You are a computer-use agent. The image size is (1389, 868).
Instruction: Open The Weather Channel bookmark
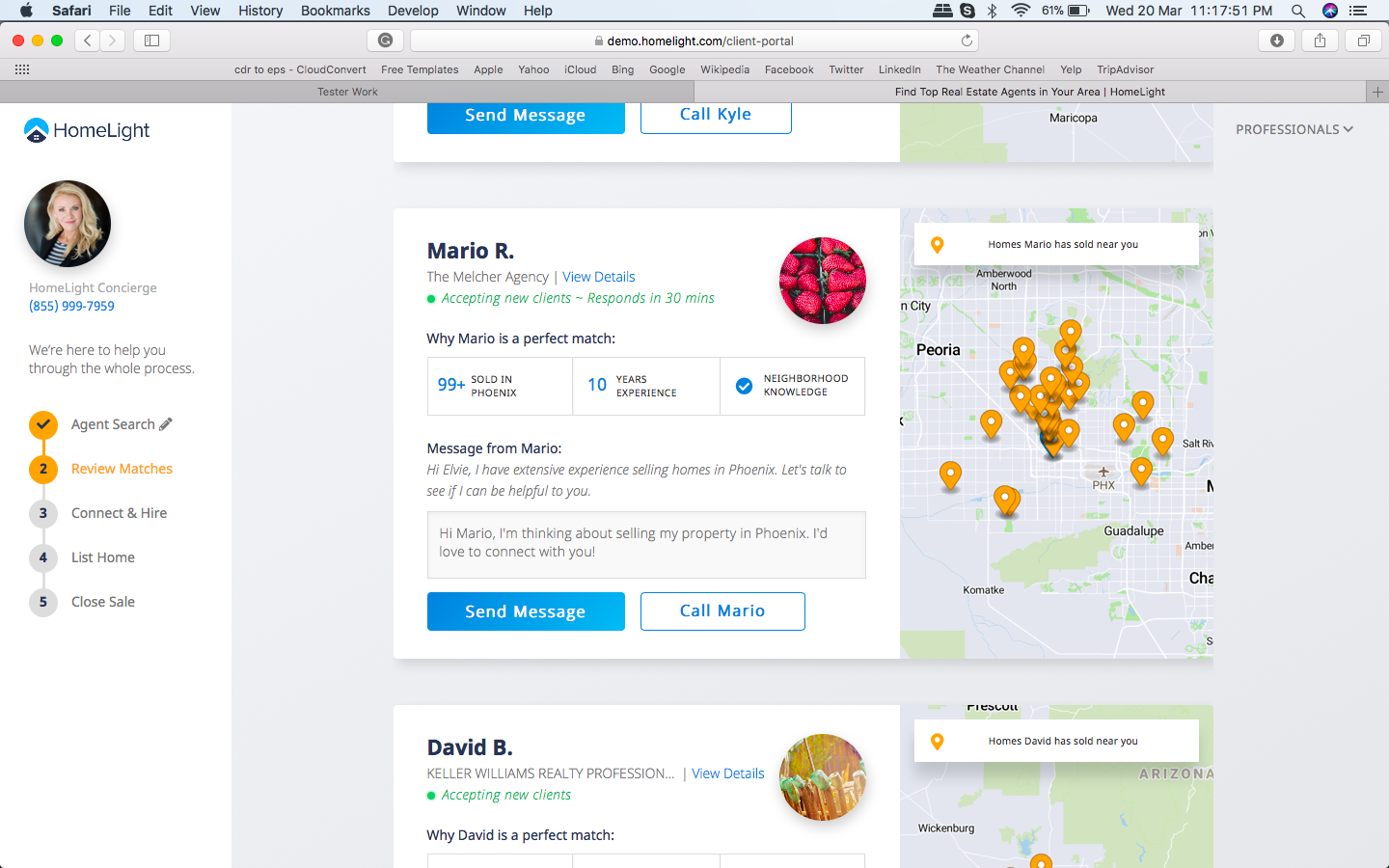click(x=990, y=69)
